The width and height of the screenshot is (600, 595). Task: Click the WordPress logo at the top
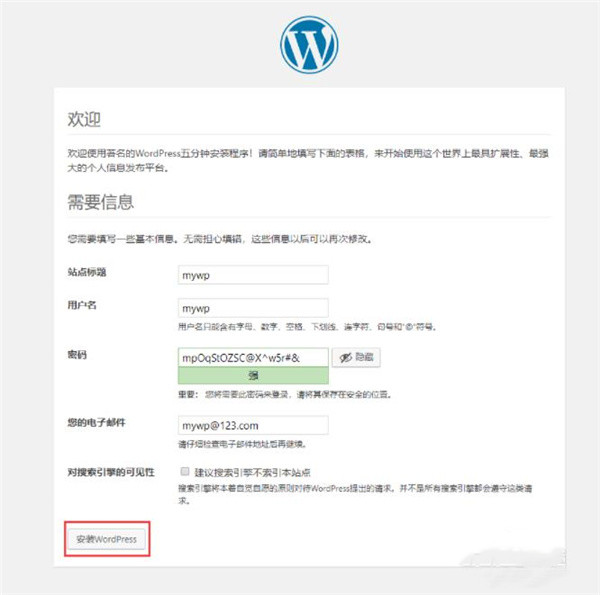click(309, 45)
